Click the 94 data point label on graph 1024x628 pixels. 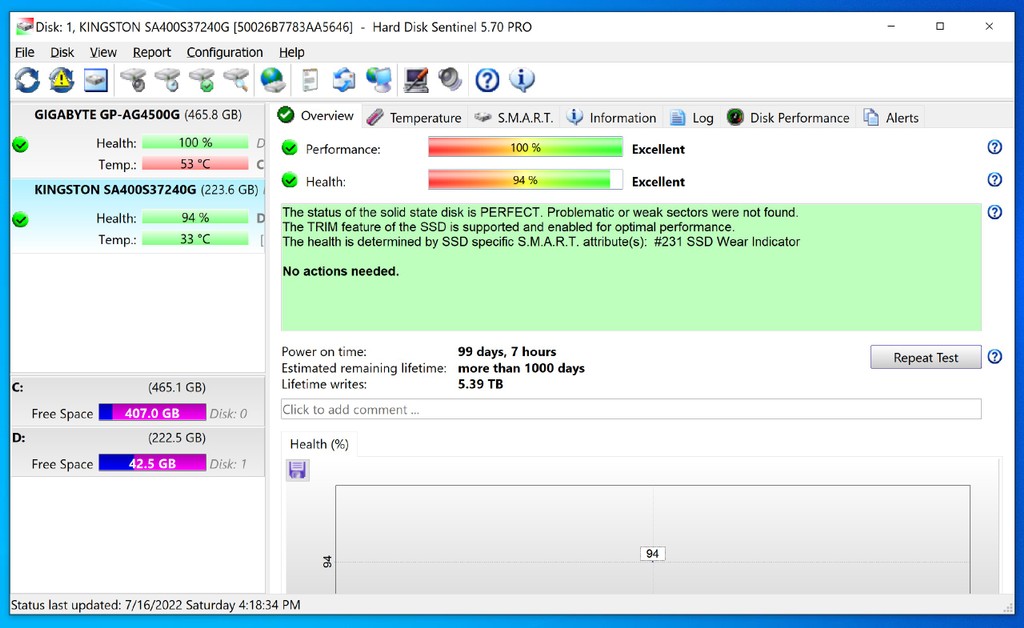[652, 554]
